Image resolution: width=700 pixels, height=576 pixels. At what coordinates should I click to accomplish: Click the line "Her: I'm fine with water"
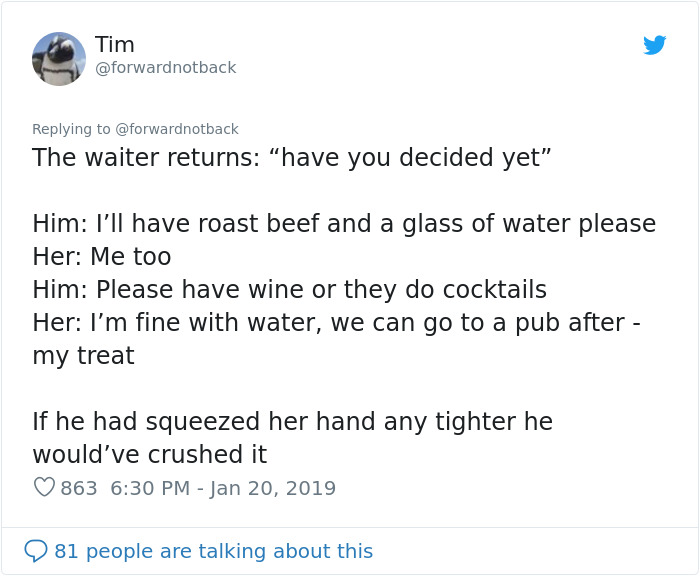[335, 323]
